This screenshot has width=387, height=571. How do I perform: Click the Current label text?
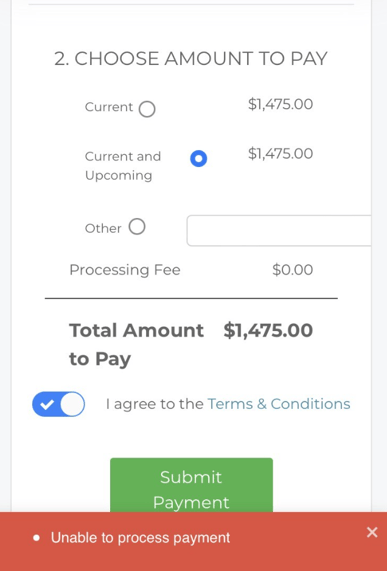pos(109,107)
